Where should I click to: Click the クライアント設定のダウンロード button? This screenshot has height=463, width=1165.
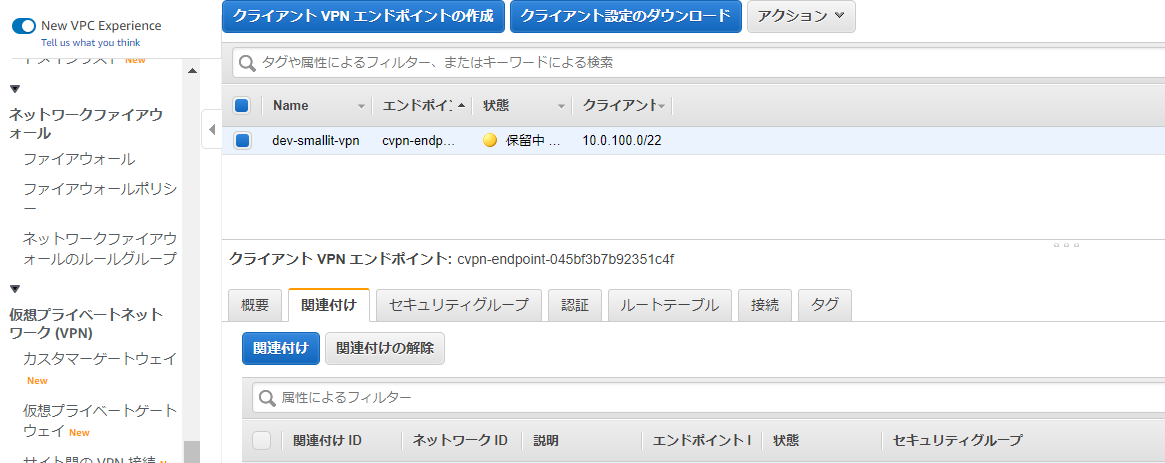tap(625, 16)
